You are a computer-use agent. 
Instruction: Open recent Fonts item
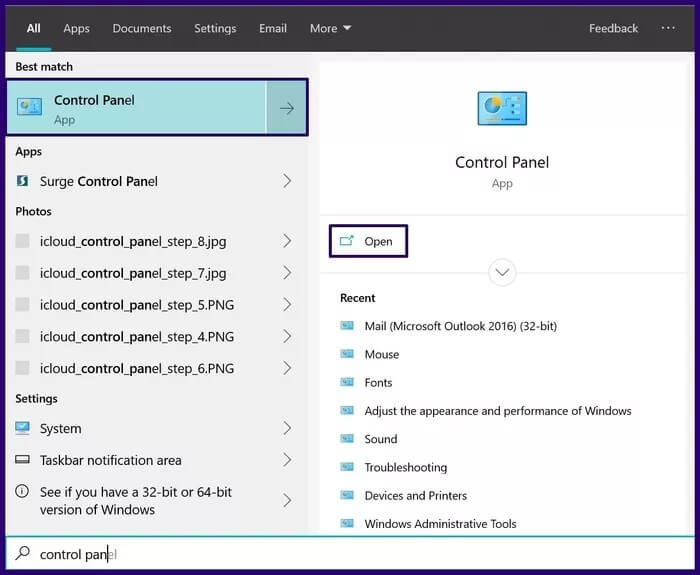point(378,383)
